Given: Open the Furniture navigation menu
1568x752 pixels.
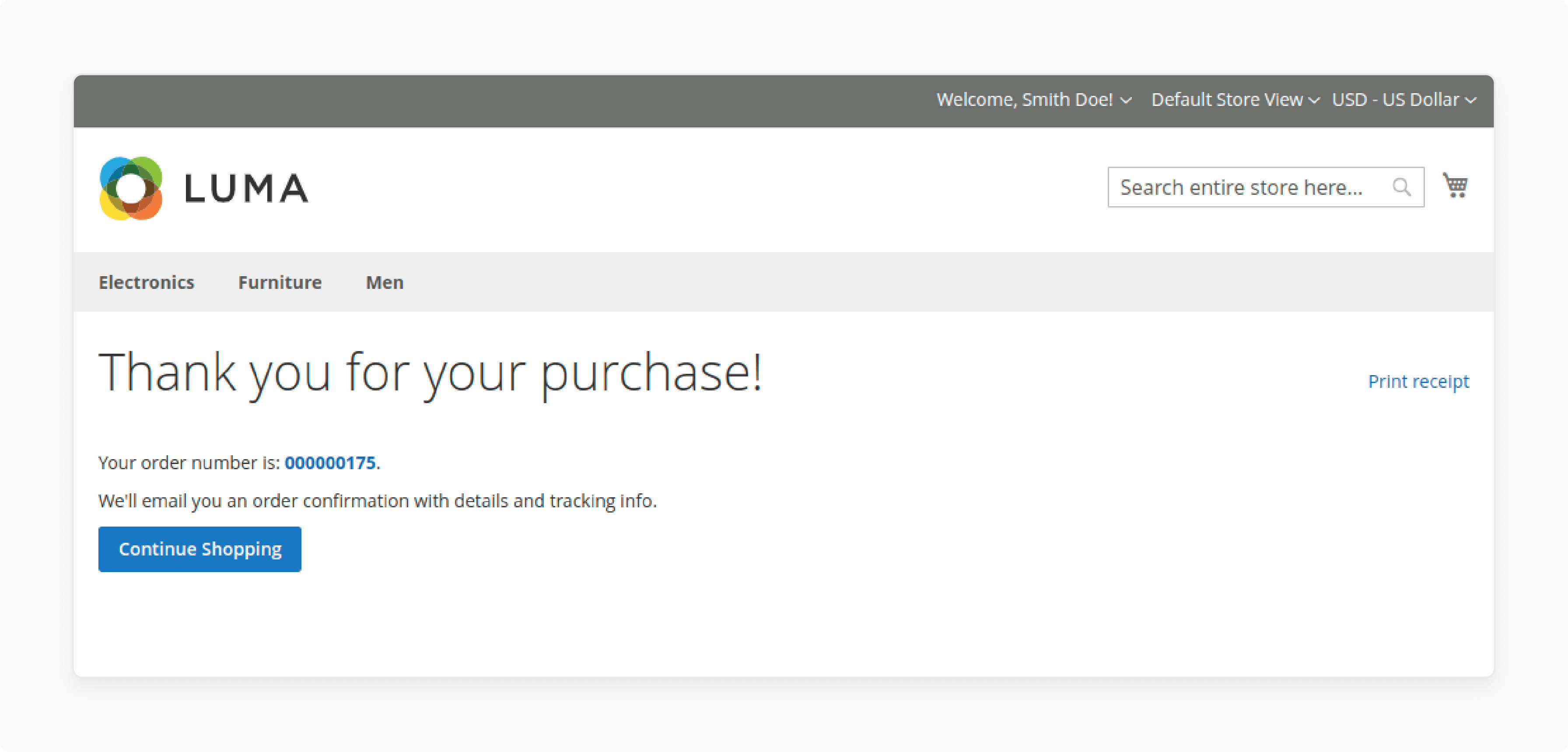Looking at the screenshot, I should (x=280, y=283).
